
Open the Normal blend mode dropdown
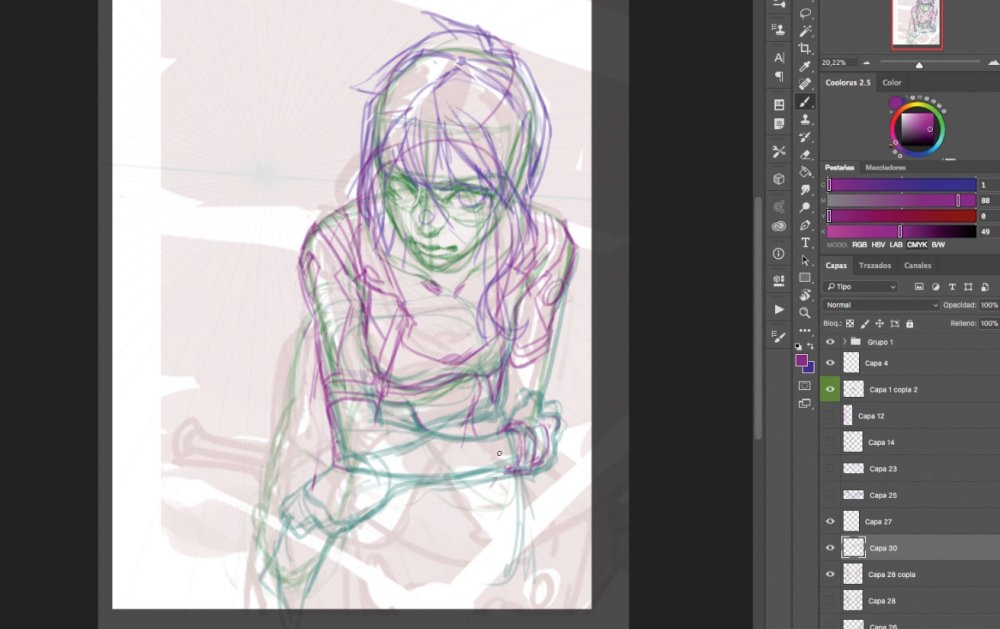(881, 305)
